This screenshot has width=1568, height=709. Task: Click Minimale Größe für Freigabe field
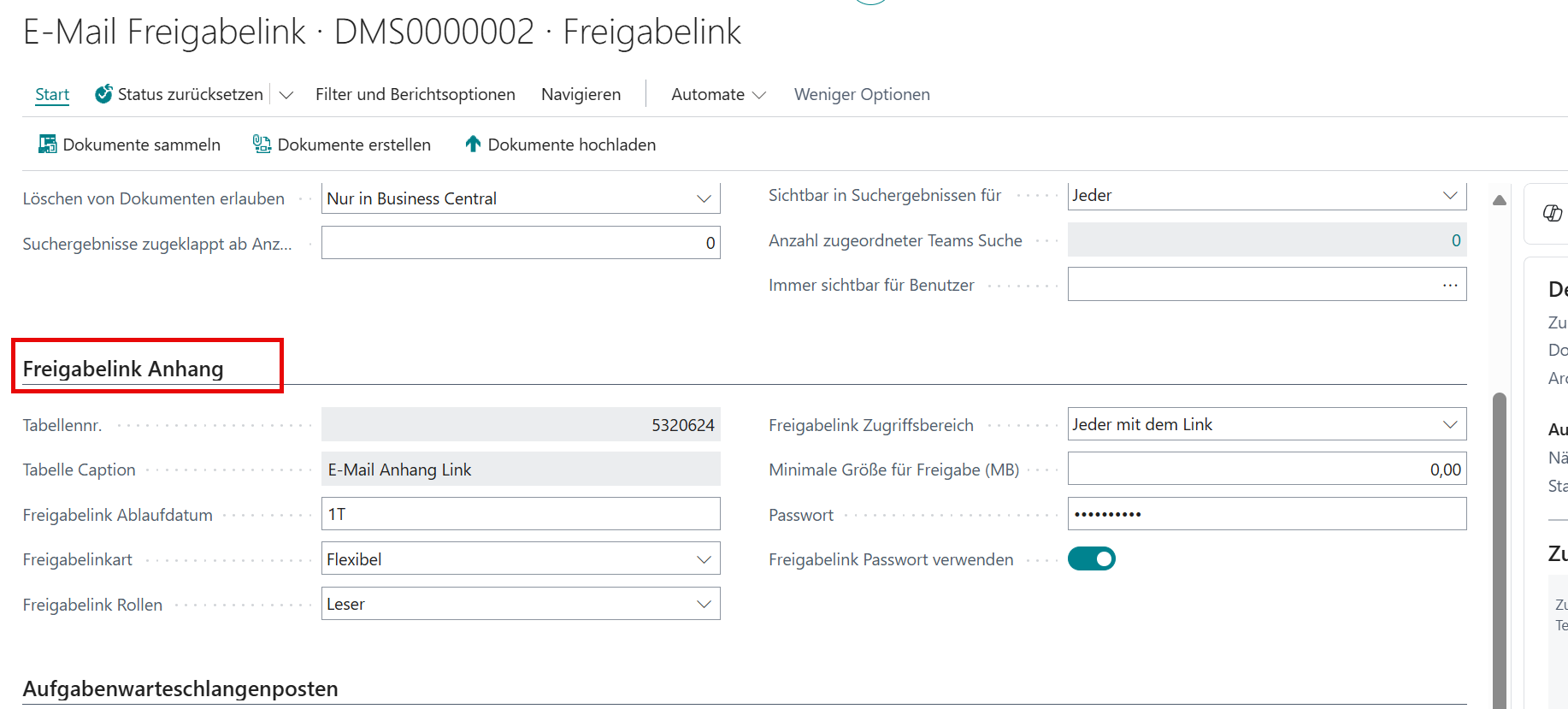coord(1267,470)
